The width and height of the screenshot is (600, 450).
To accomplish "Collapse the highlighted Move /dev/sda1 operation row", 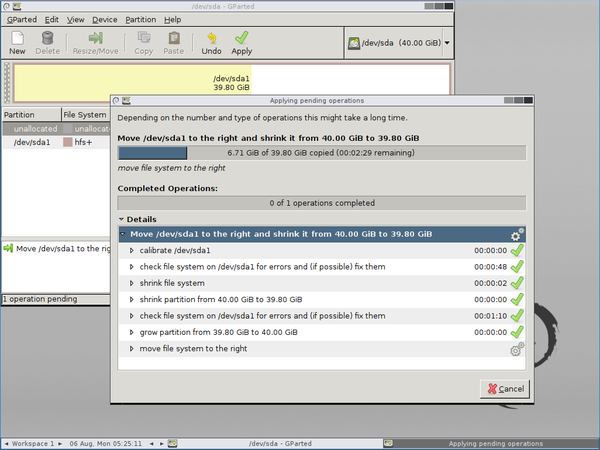I will click(123, 234).
